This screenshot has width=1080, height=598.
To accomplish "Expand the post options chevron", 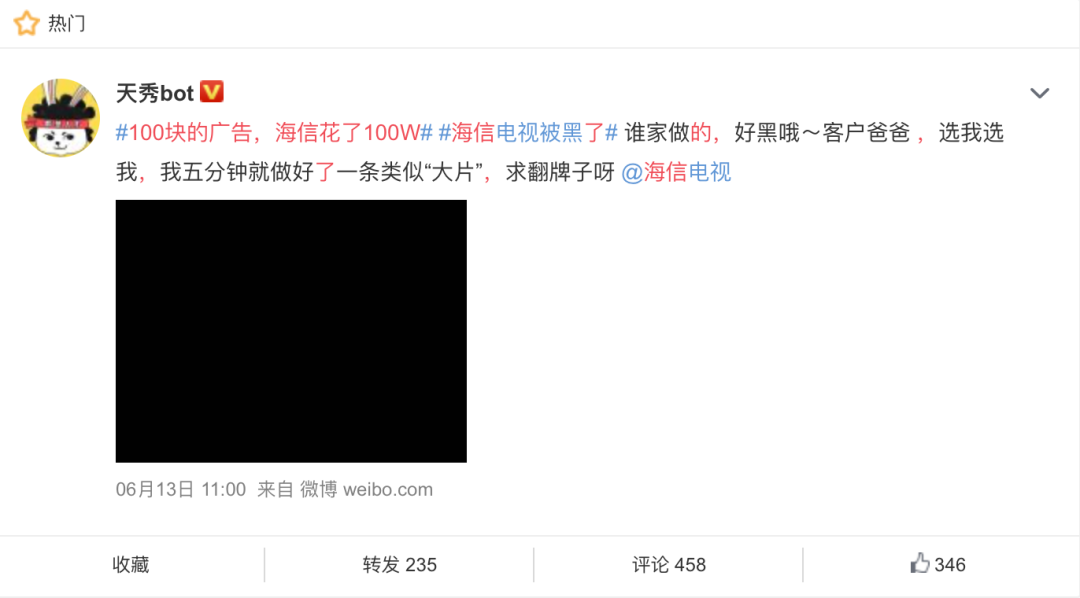I will pos(1039,93).
